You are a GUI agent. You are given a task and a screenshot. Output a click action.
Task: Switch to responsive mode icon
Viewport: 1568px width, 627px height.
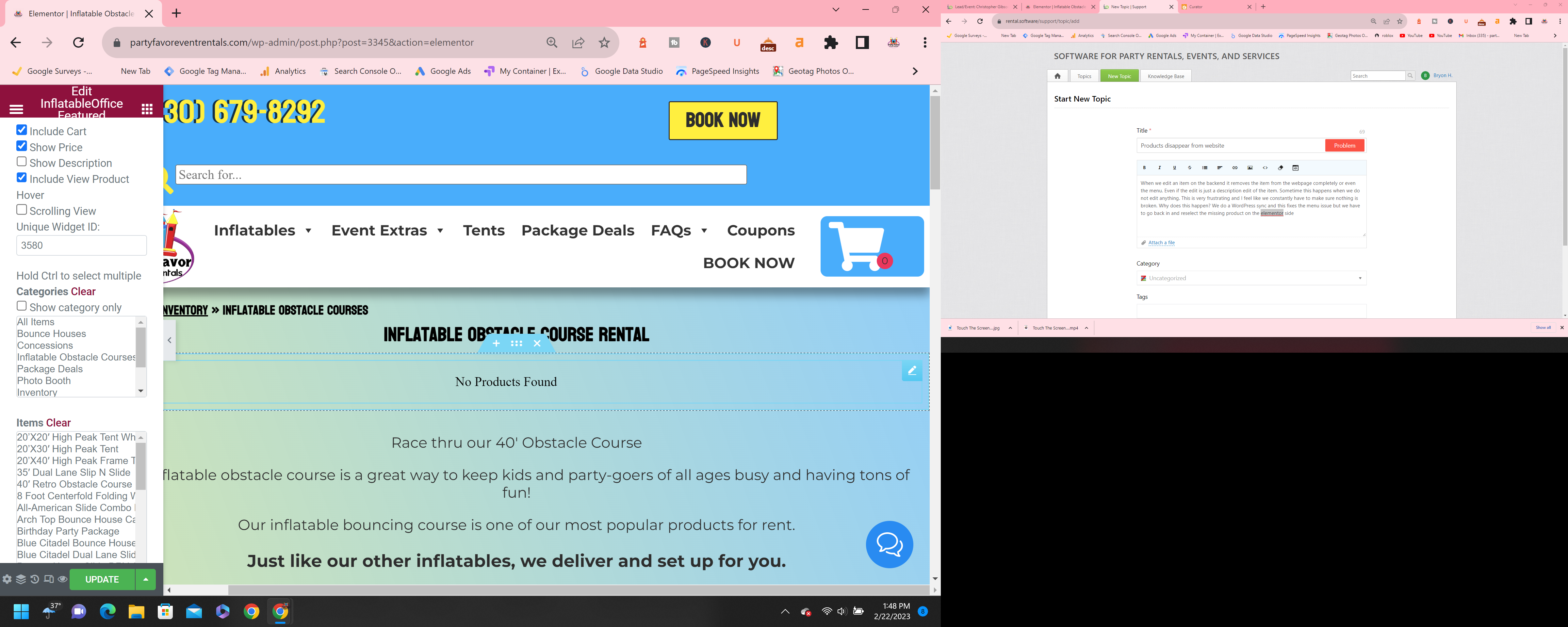[49, 580]
